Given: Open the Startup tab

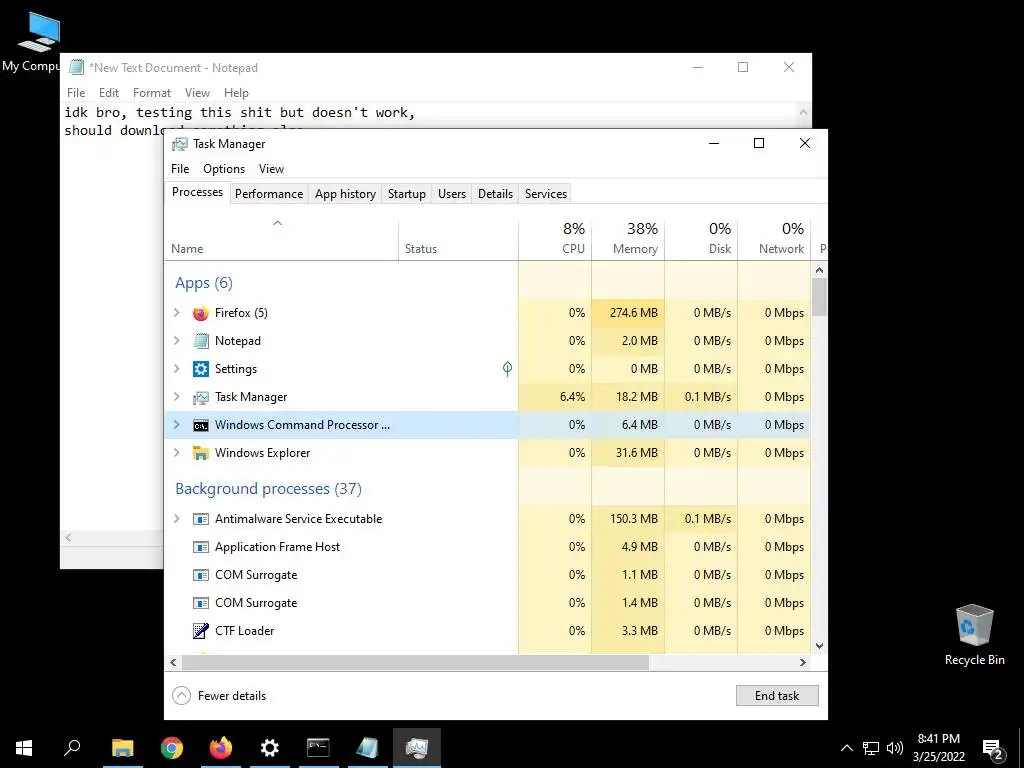Looking at the screenshot, I should 407,194.
